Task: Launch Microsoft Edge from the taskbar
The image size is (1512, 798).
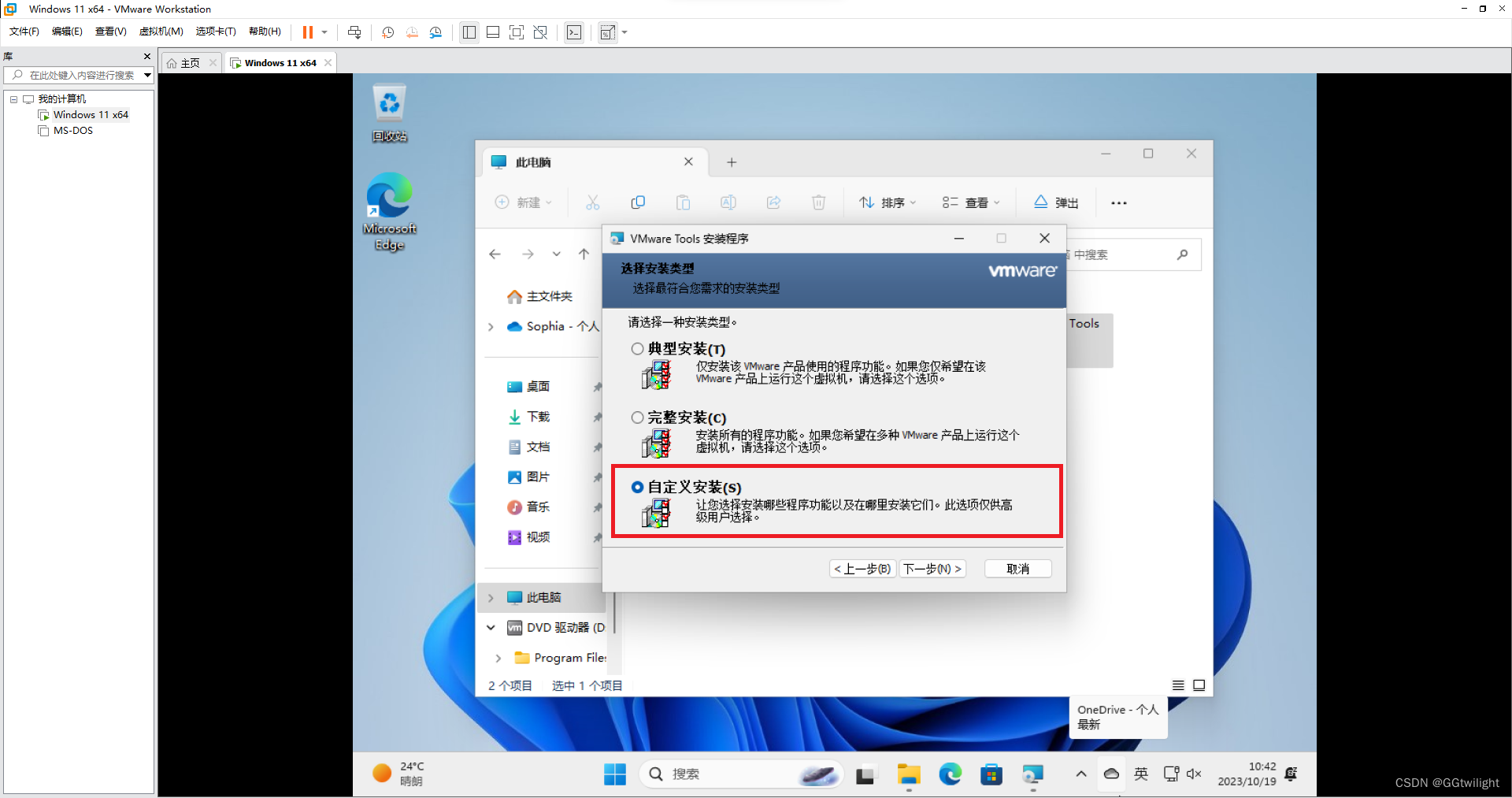Action: pyautogui.click(x=951, y=774)
